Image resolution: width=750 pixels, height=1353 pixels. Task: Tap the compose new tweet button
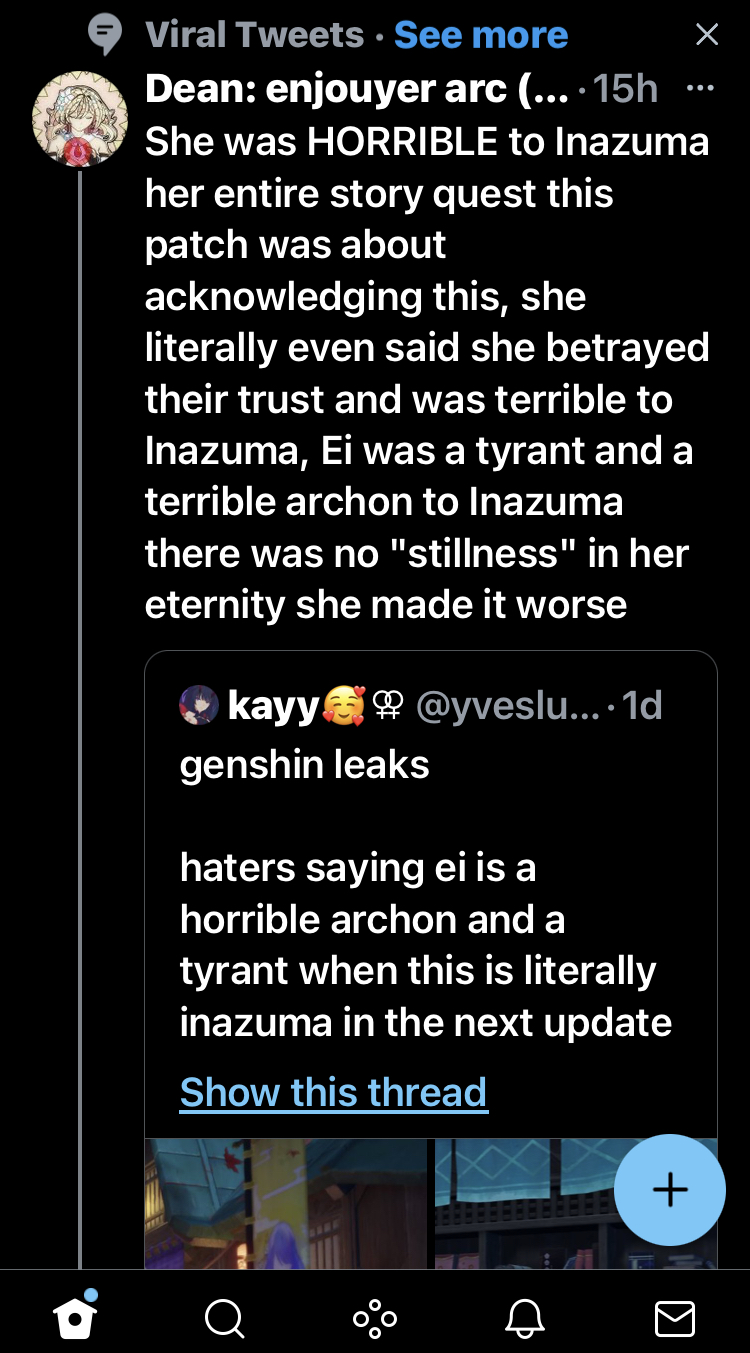coord(669,1189)
